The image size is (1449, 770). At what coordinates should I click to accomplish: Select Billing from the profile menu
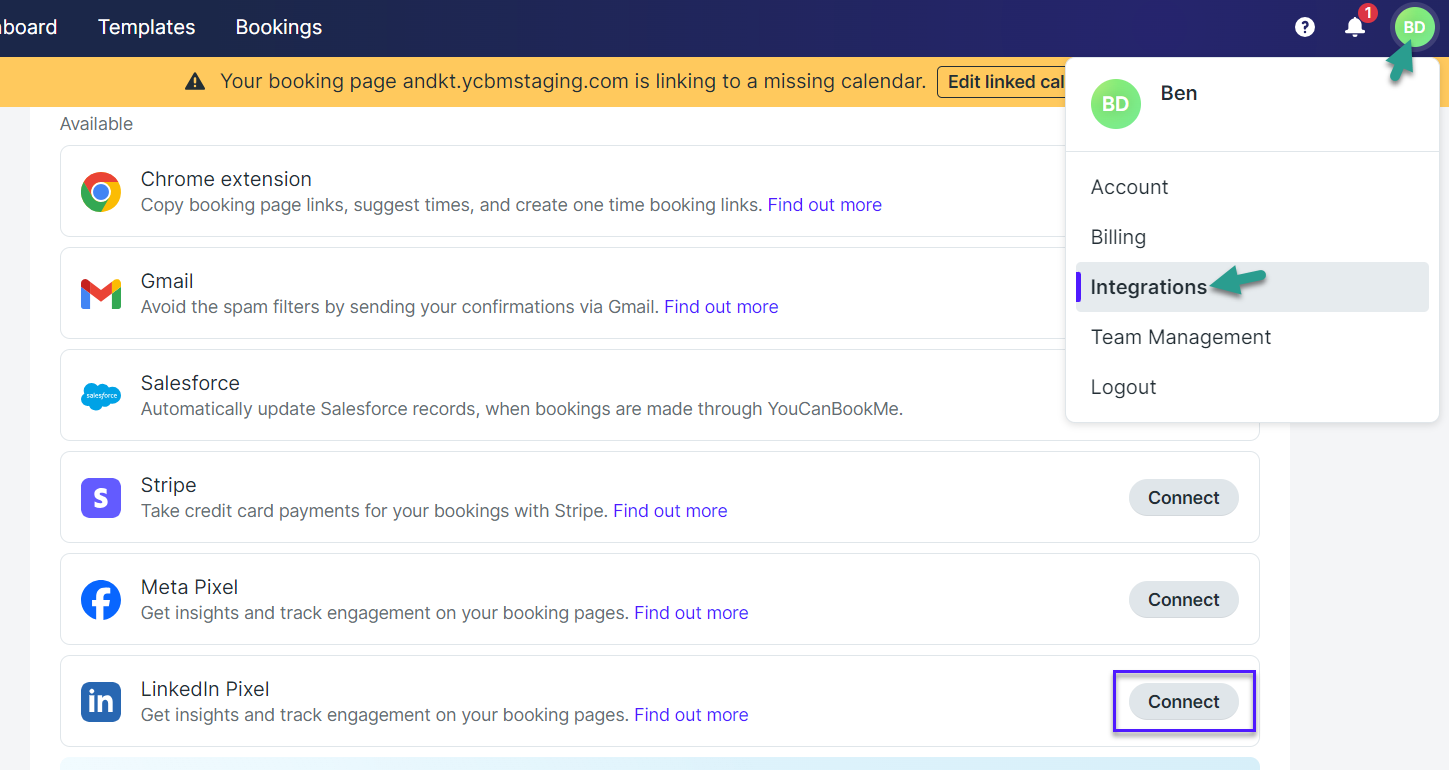coord(1252,237)
